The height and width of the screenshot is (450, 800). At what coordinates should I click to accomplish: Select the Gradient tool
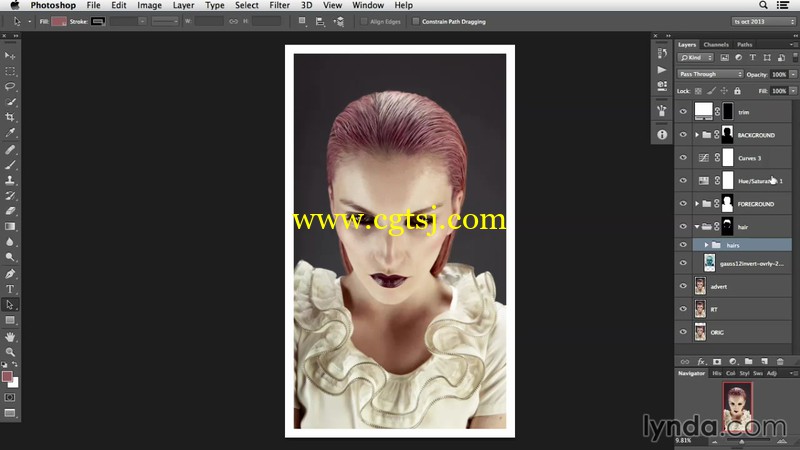[x=10, y=226]
